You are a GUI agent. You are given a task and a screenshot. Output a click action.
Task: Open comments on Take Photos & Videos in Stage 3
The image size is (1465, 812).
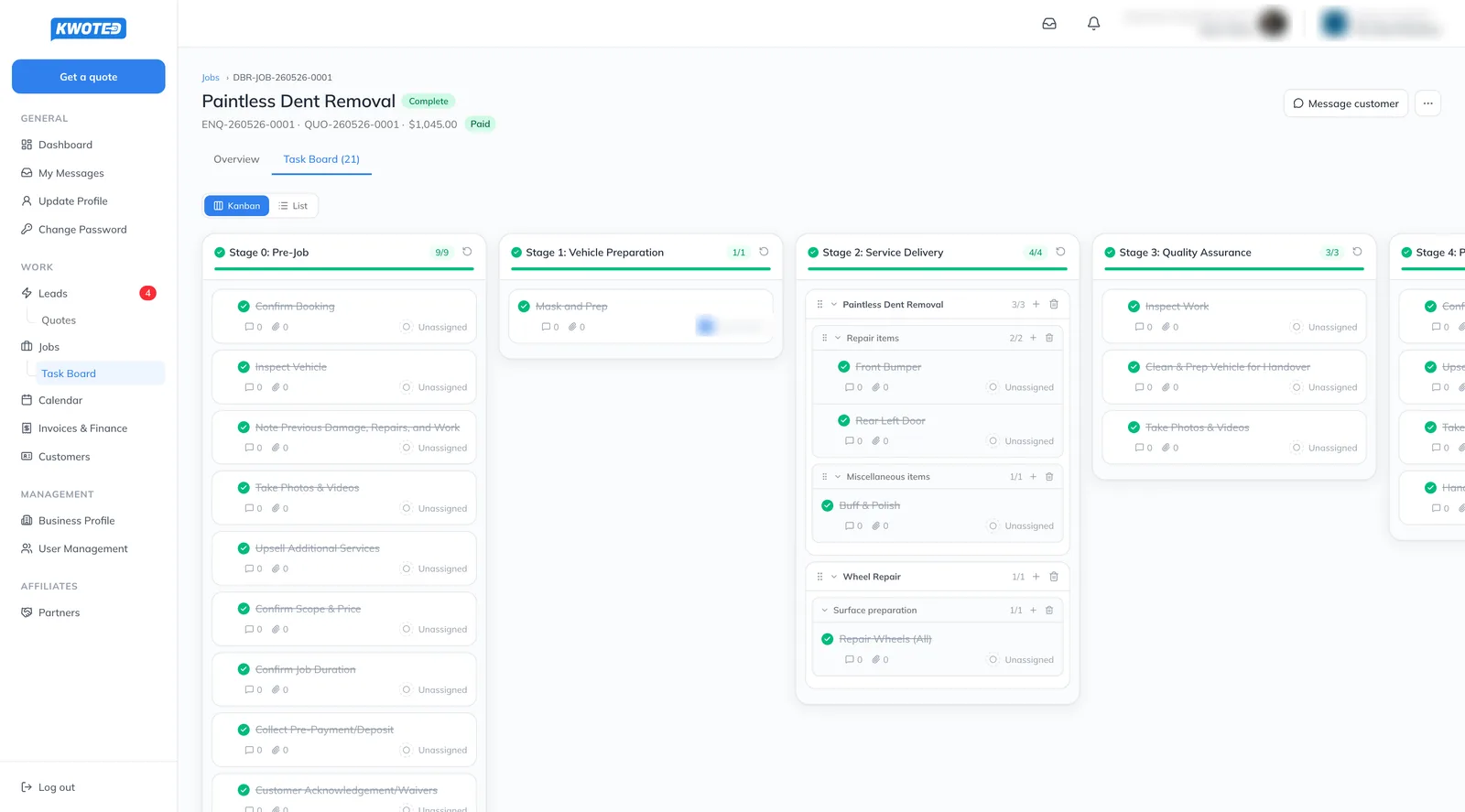coord(1144,448)
